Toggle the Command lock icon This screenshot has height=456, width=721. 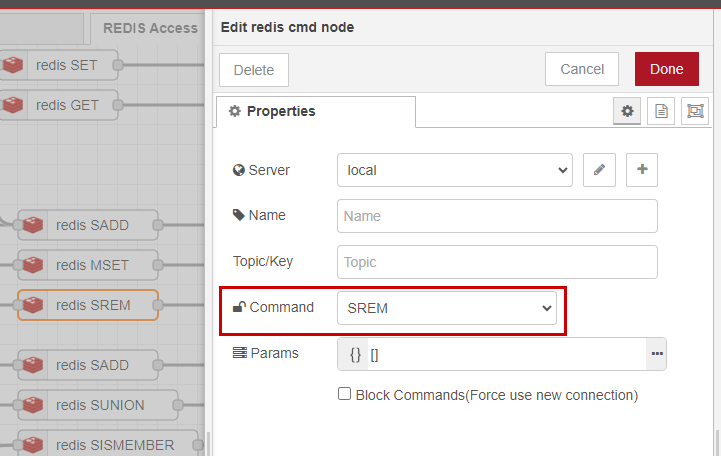(x=239, y=307)
